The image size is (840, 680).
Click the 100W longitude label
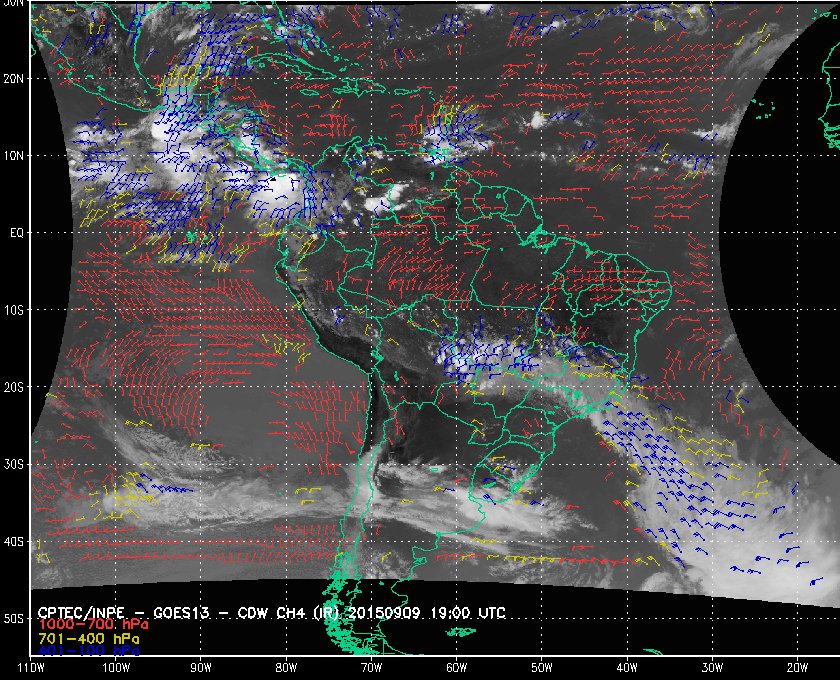(x=116, y=667)
